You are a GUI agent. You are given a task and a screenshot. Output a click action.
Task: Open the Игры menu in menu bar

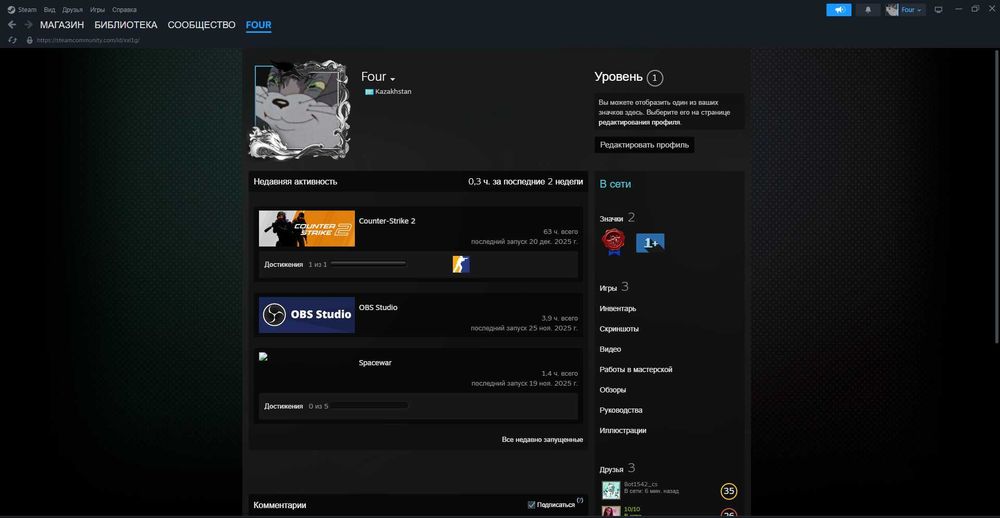coord(97,10)
